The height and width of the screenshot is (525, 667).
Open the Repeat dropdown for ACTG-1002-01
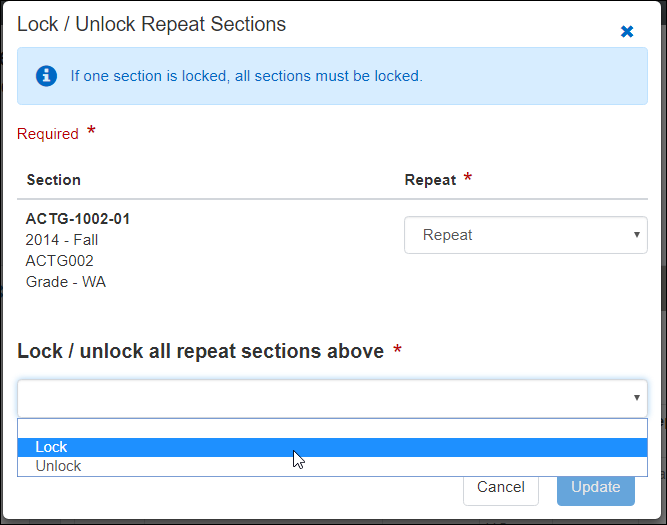click(525, 235)
